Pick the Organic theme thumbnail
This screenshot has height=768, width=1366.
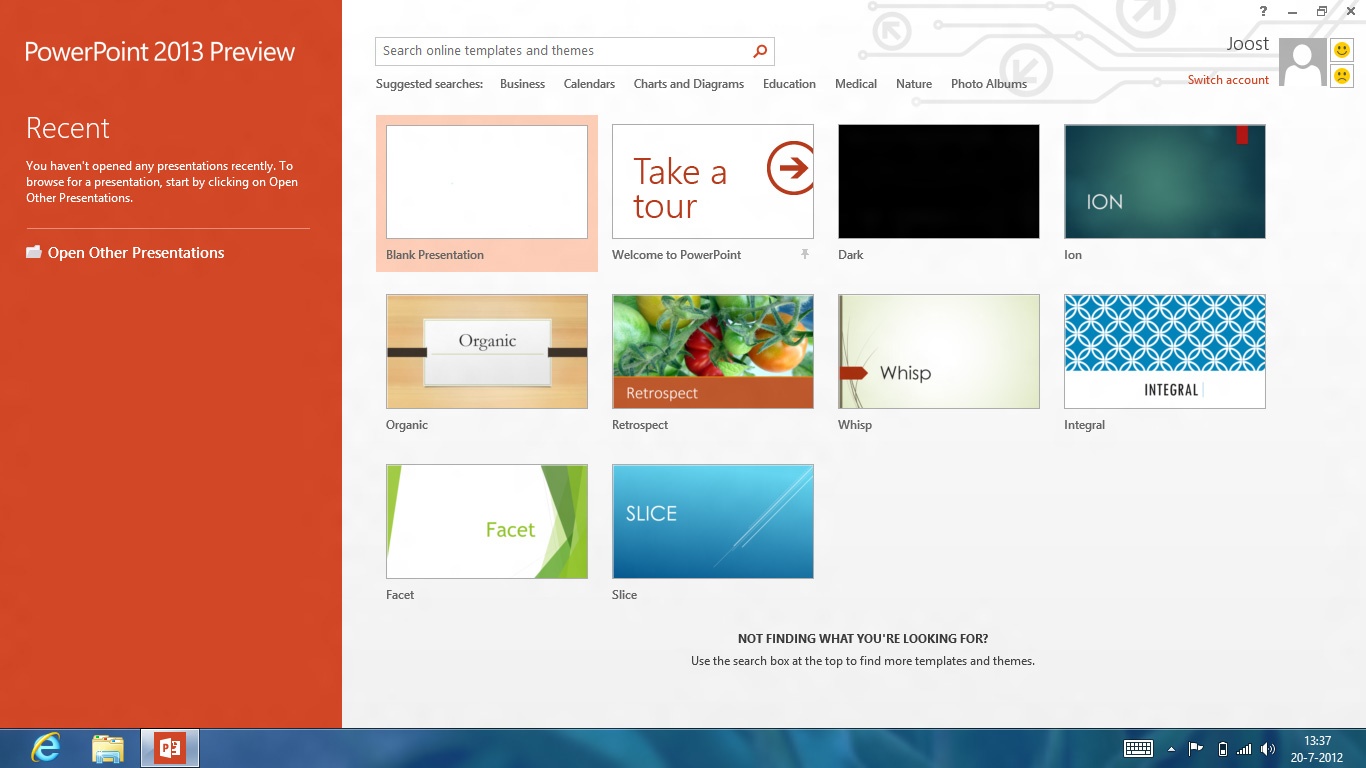(x=487, y=352)
